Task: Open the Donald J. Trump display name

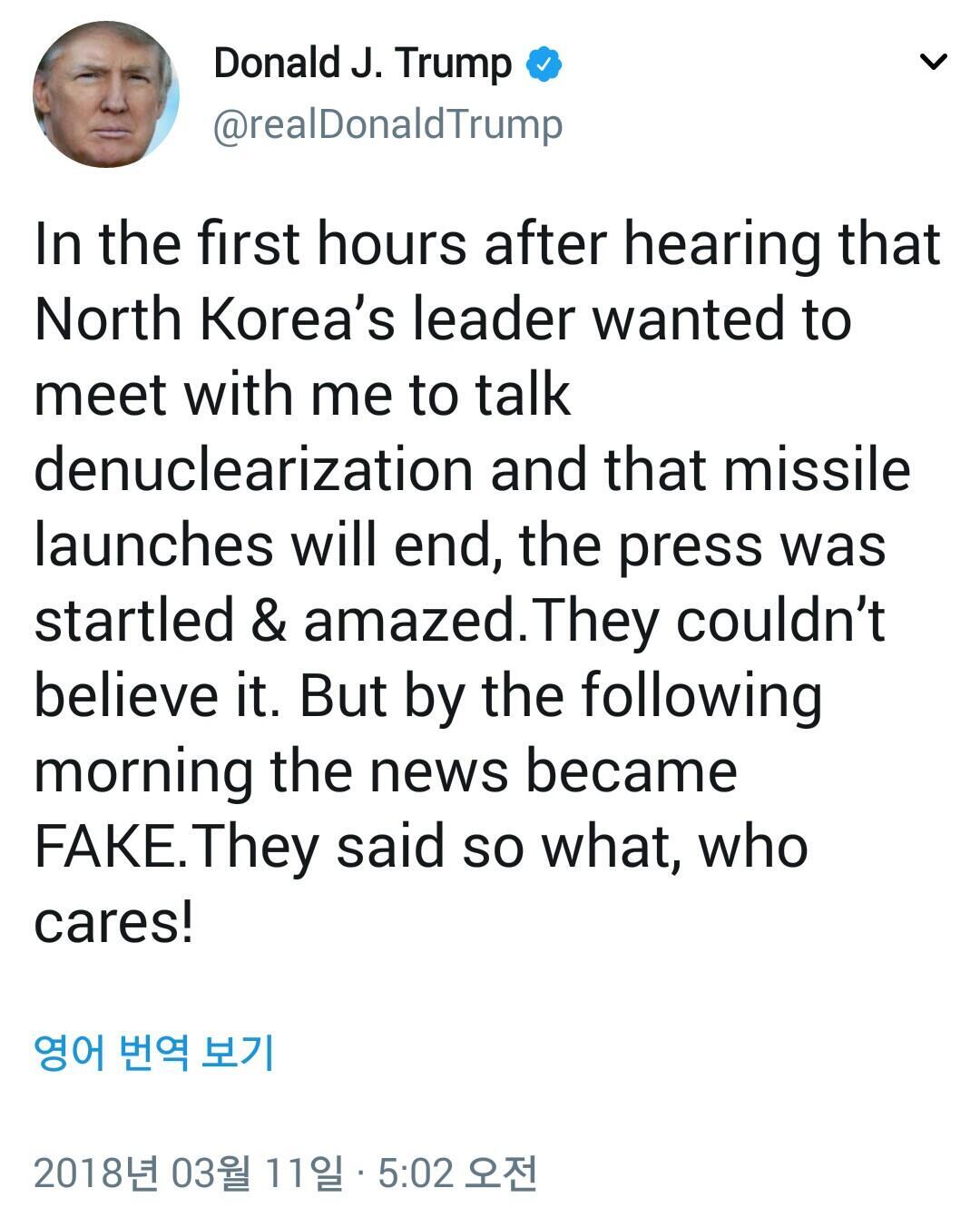Action: (362, 64)
